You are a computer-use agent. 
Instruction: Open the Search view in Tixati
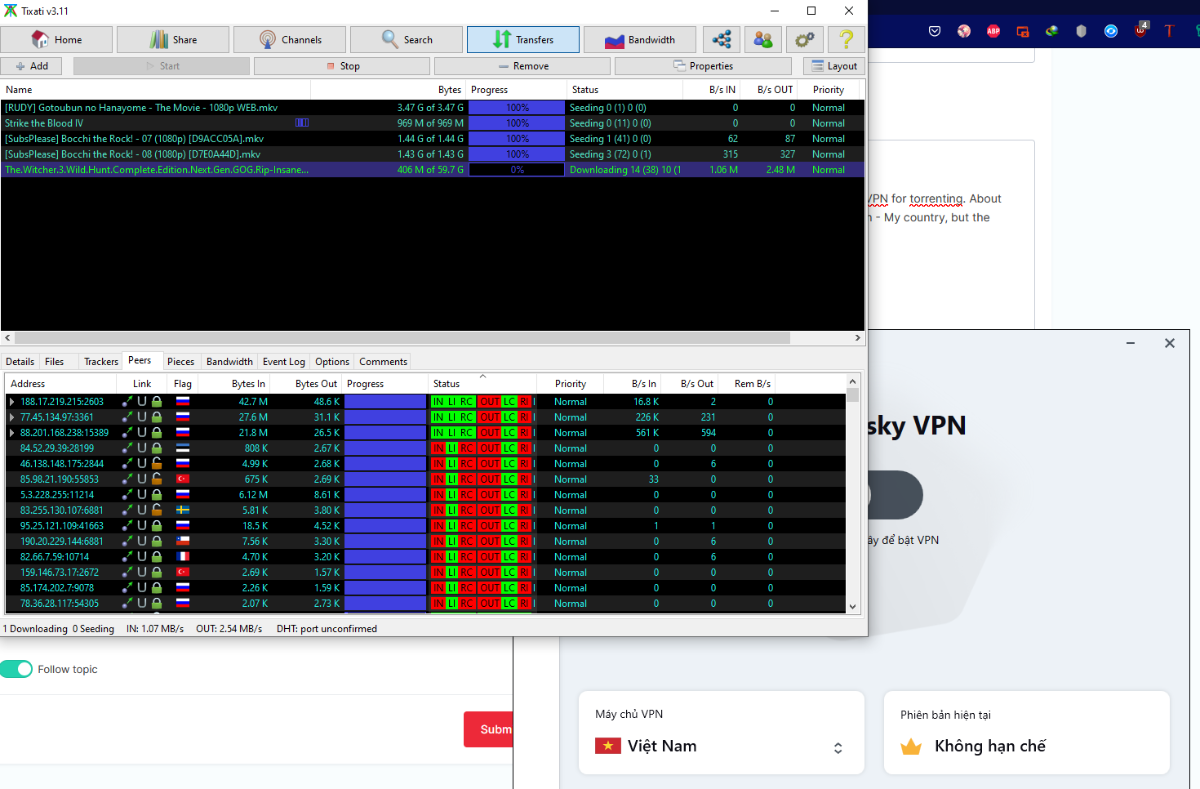406,40
